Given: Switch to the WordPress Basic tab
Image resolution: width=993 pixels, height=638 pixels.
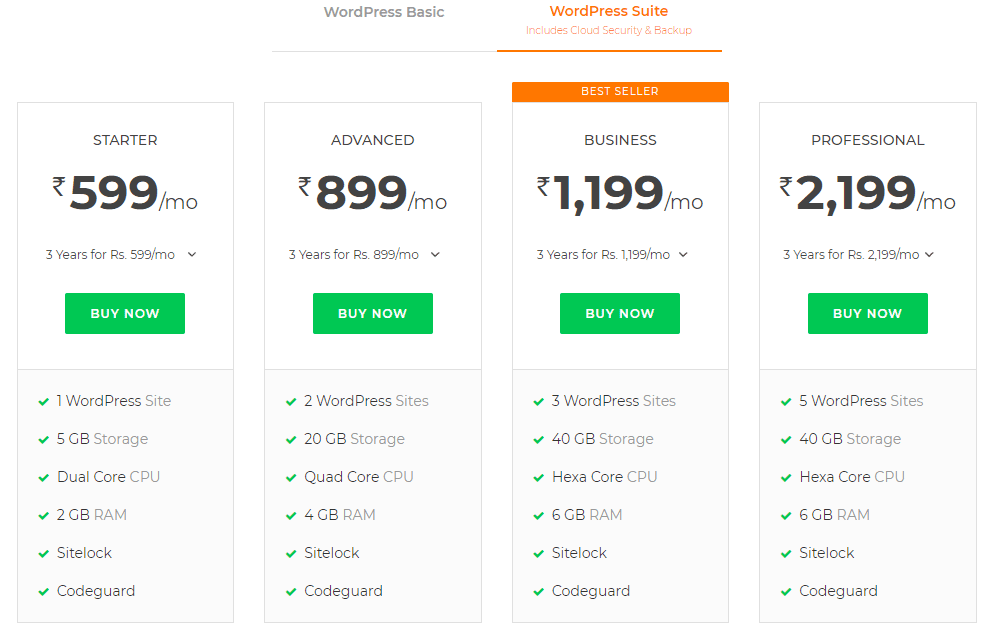Looking at the screenshot, I should (383, 12).
